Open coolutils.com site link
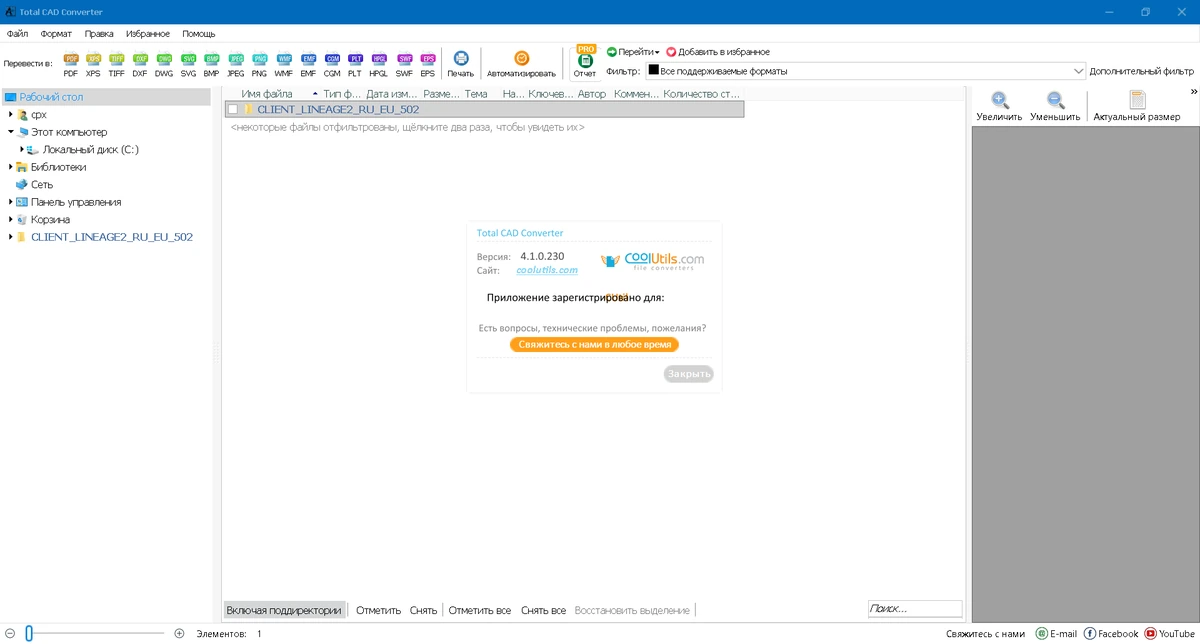 click(x=547, y=270)
